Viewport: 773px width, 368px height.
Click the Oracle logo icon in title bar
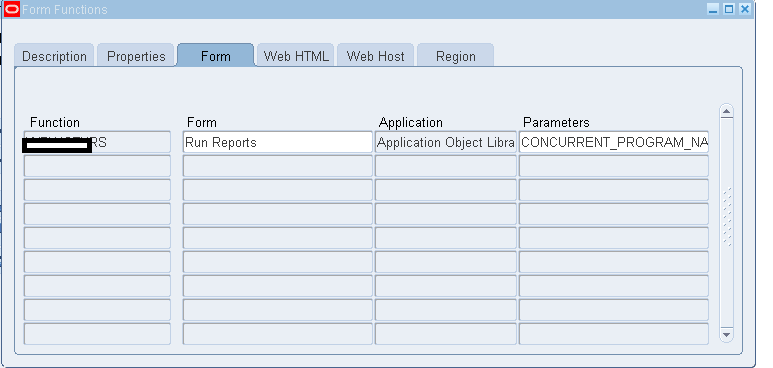pyautogui.click(x=11, y=9)
